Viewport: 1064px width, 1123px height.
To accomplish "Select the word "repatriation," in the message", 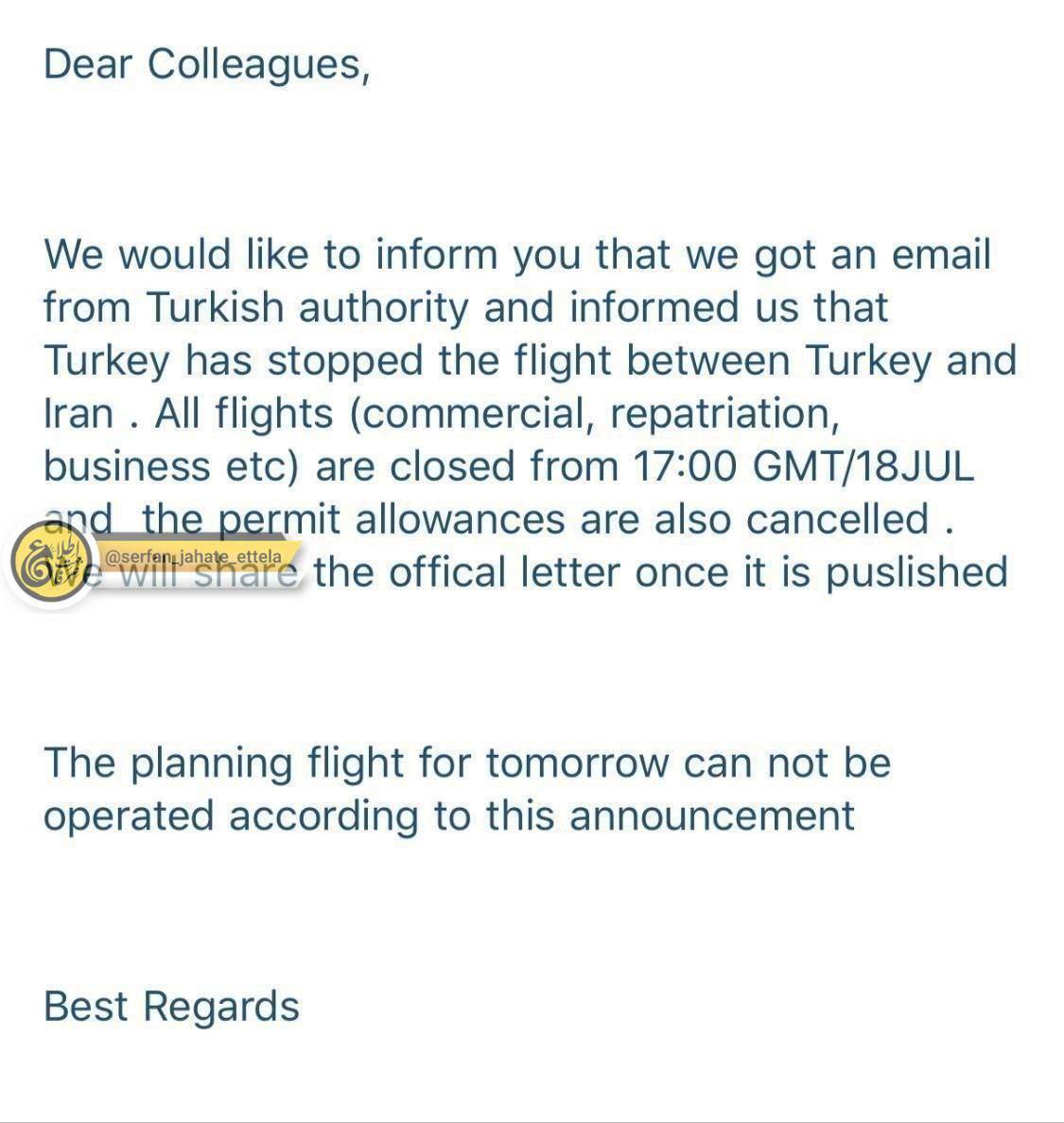I will (724, 415).
